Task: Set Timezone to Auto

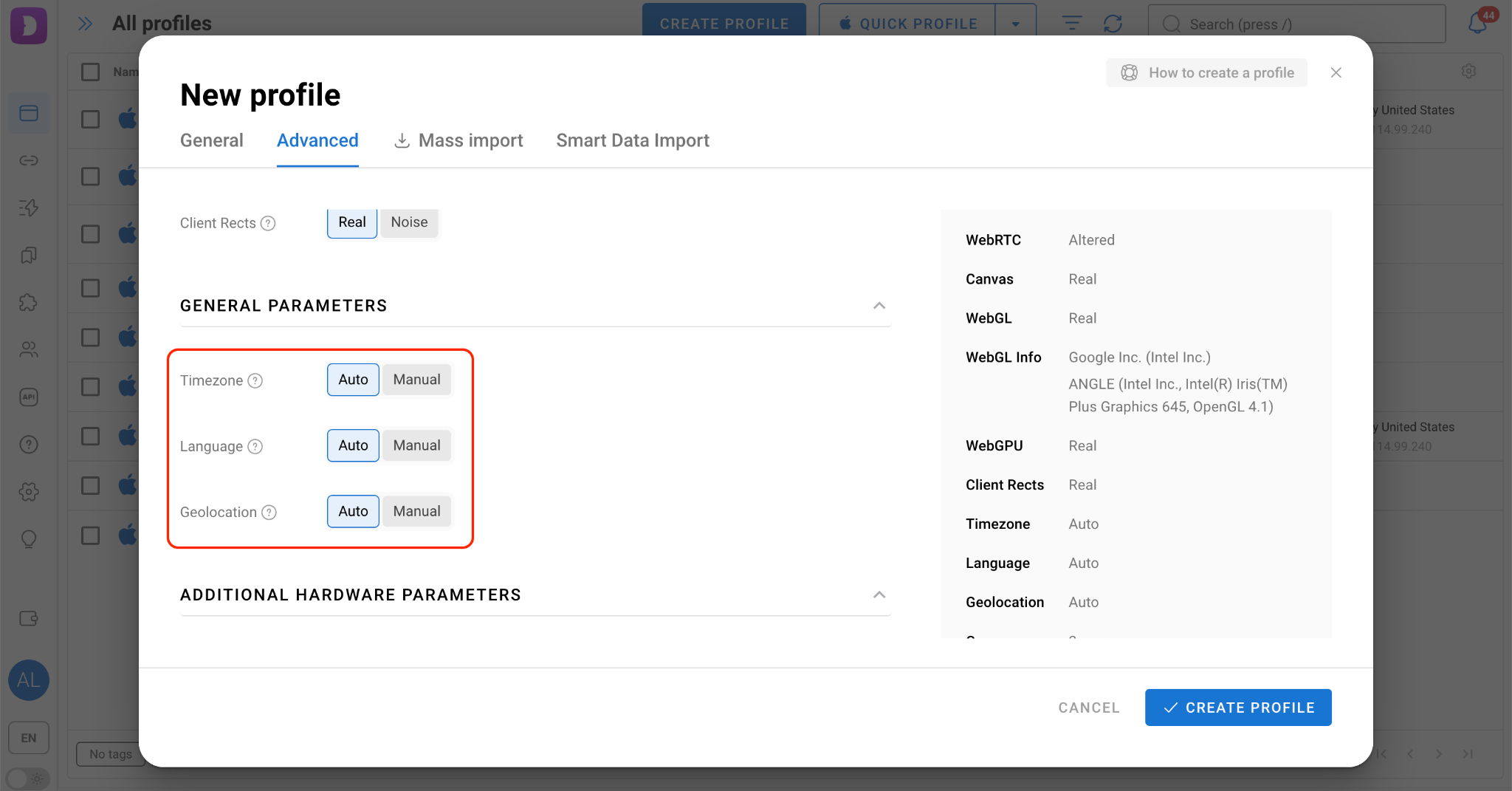Action: [353, 380]
